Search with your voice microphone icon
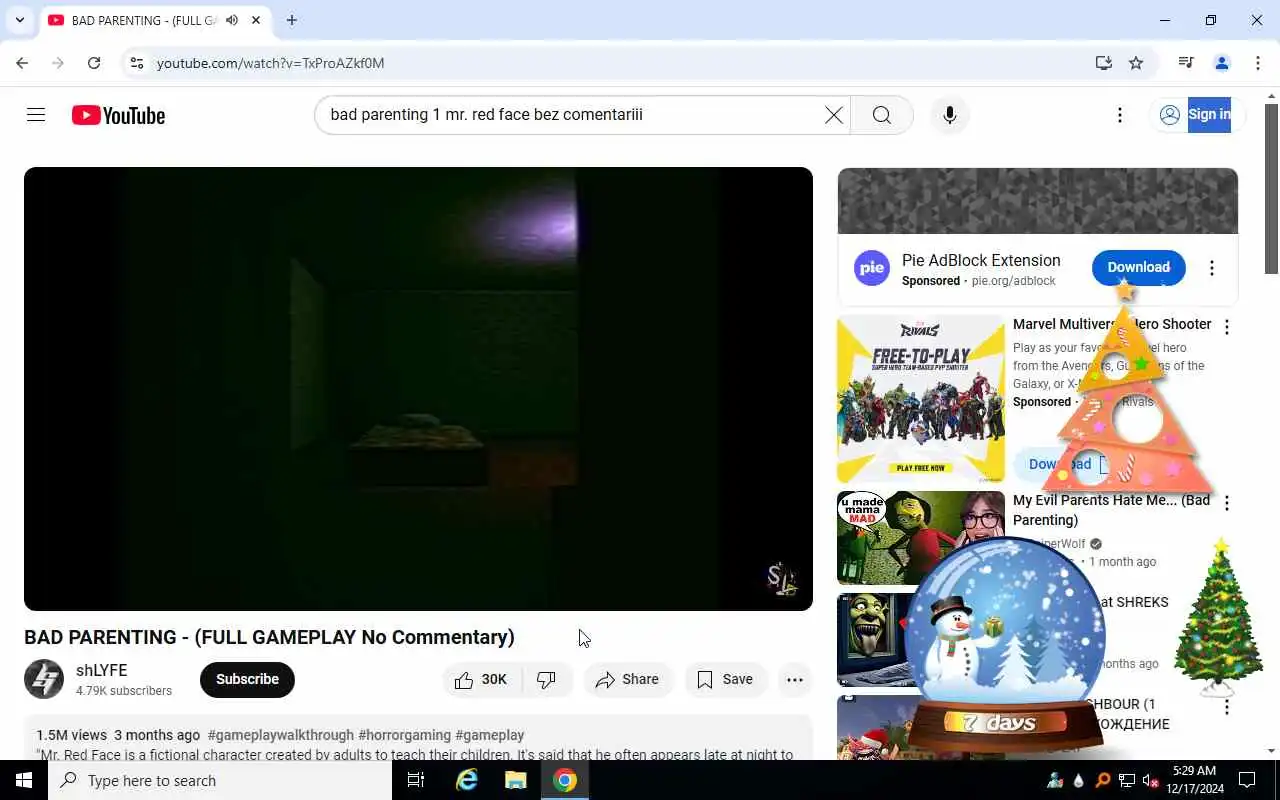This screenshot has height=800, width=1280. coord(949,115)
